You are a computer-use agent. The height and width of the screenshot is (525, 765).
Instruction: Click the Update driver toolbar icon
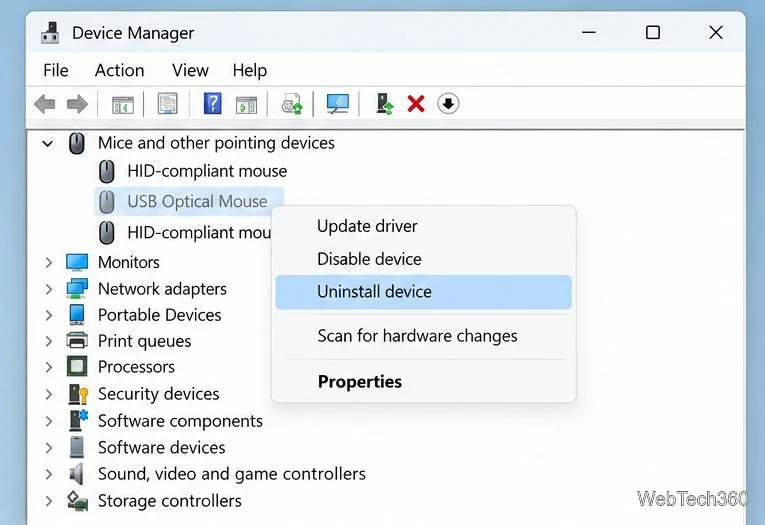coord(384,104)
